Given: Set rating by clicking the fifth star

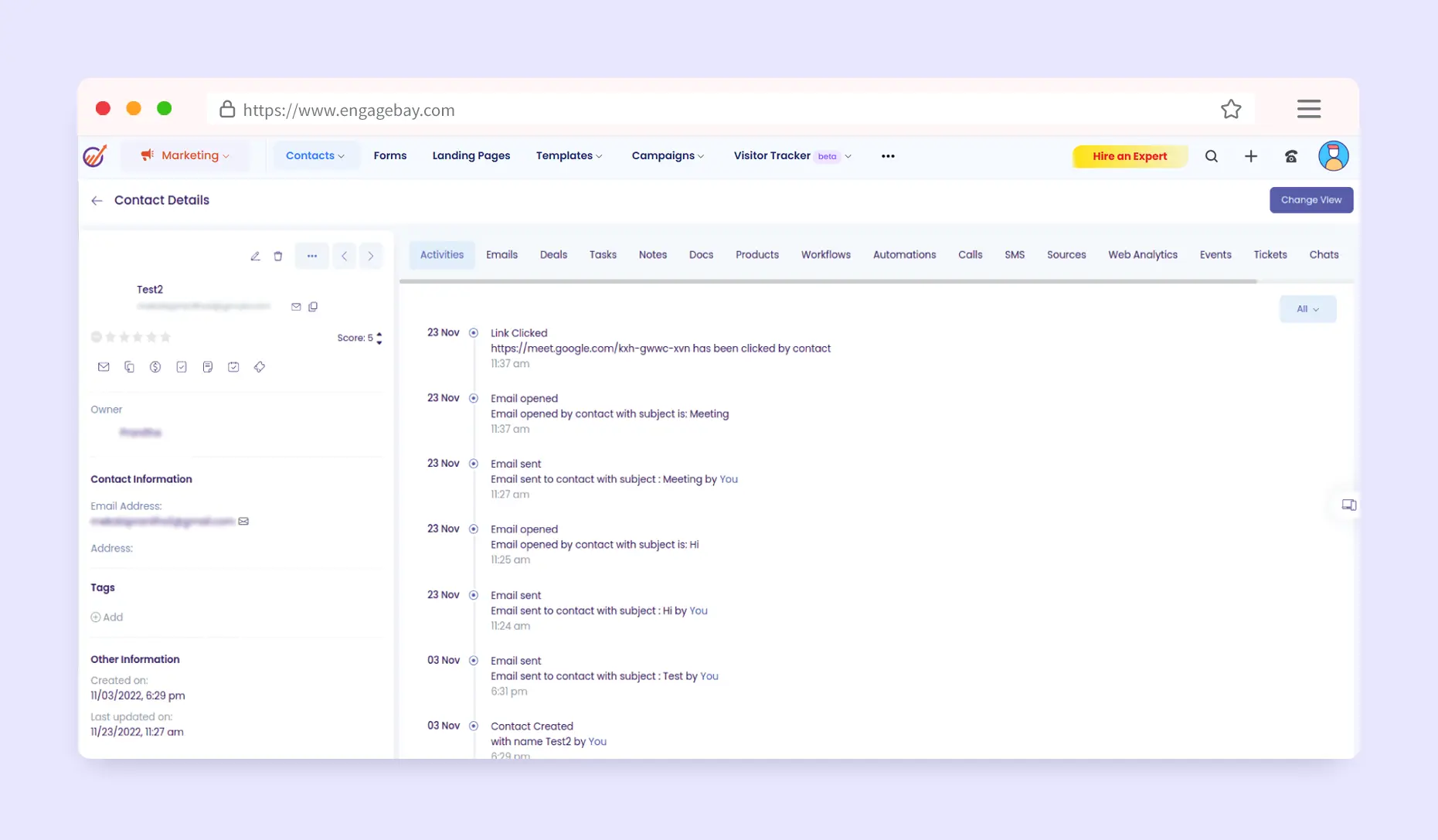Looking at the screenshot, I should click(x=165, y=337).
